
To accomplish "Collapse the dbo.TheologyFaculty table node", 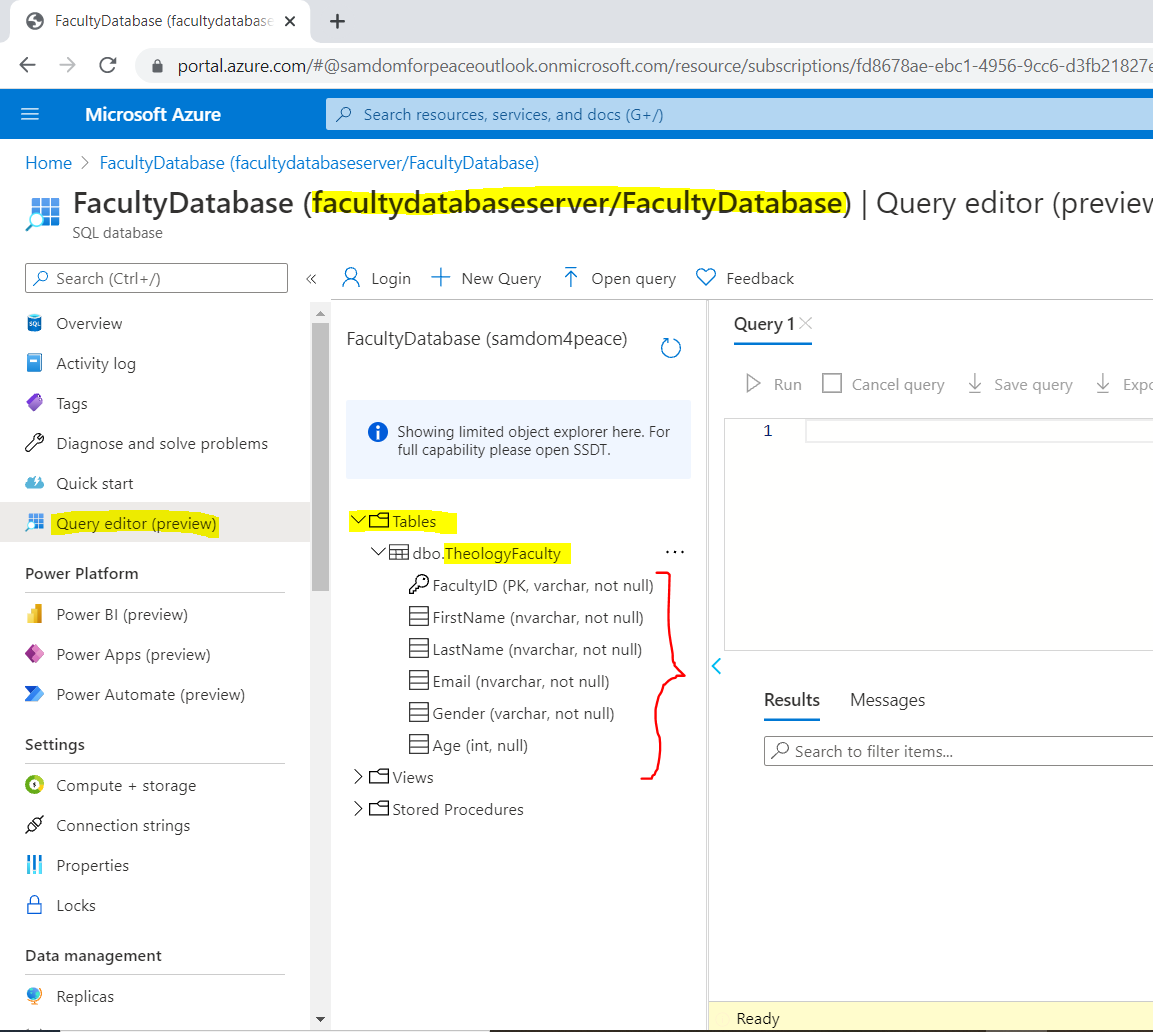I will [x=378, y=551].
